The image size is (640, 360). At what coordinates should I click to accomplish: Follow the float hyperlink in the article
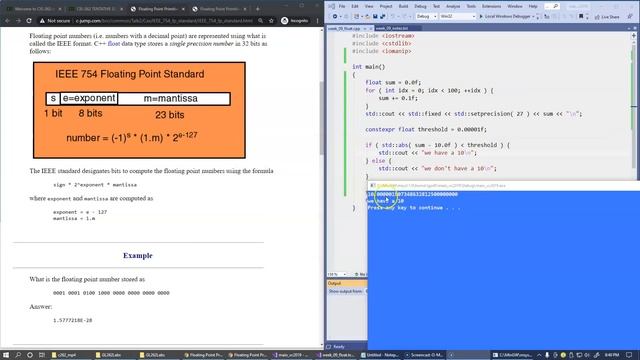click(x=113, y=43)
